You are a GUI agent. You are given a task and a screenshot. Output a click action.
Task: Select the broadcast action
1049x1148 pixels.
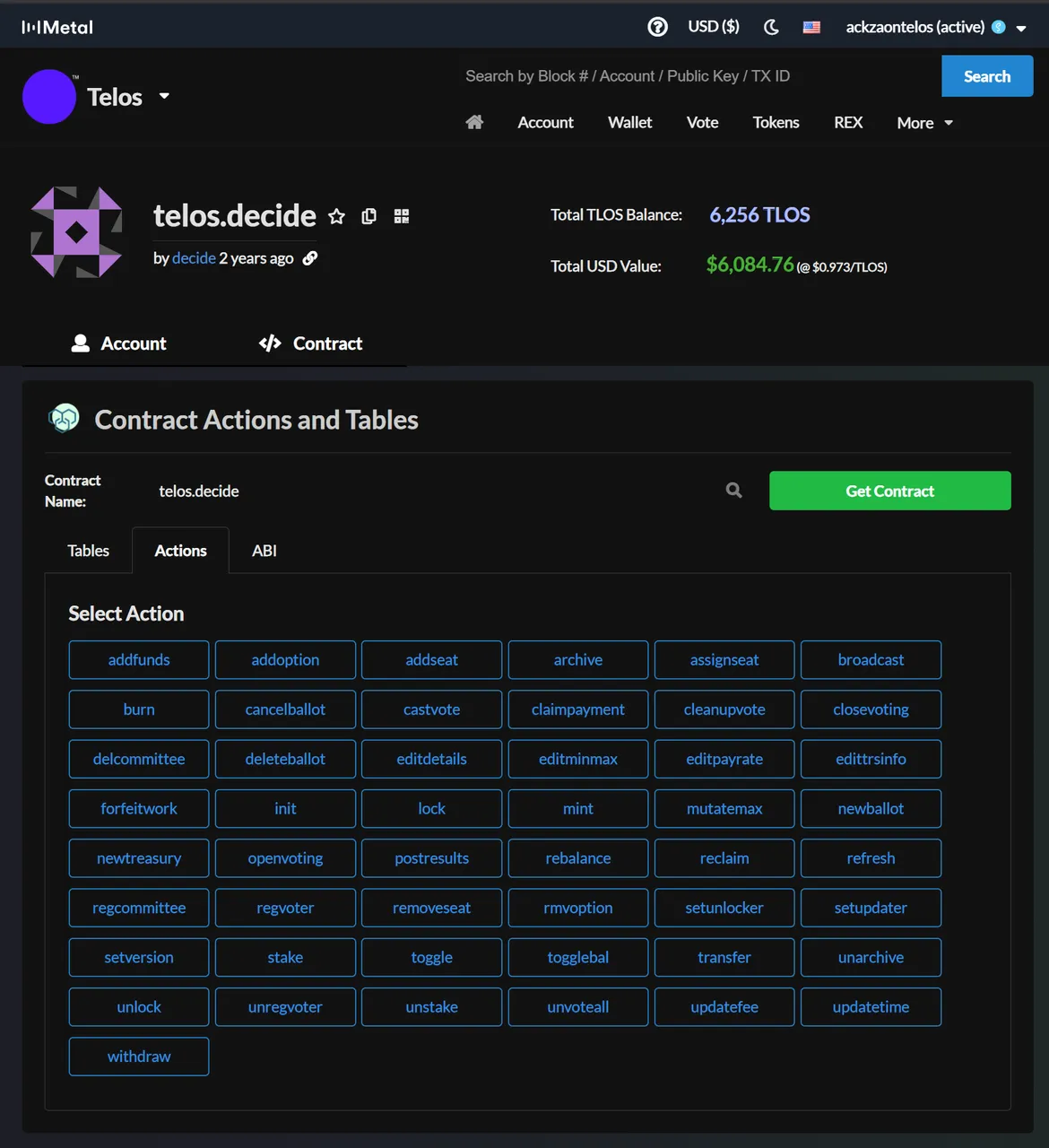click(x=871, y=660)
